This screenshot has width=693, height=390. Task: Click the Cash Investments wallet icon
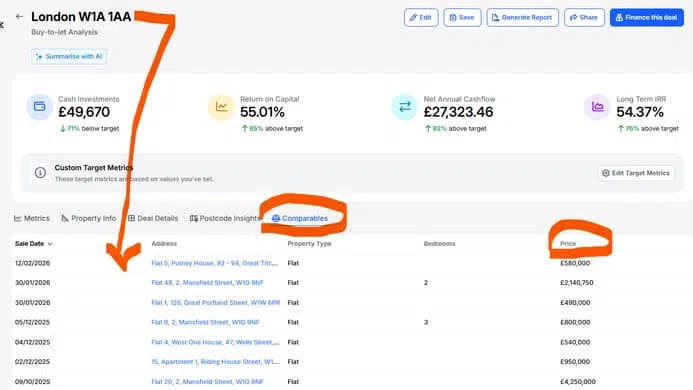(39, 107)
